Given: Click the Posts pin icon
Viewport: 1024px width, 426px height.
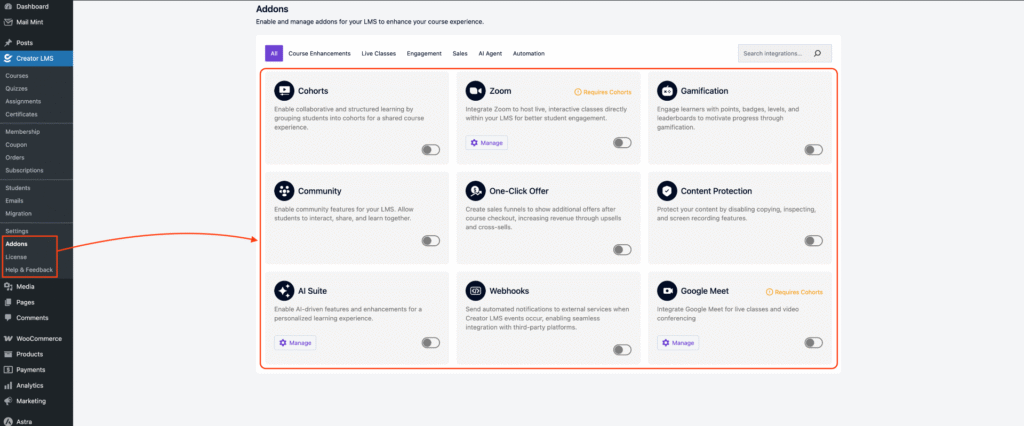Looking at the screenshot, I should click(8, 42).
